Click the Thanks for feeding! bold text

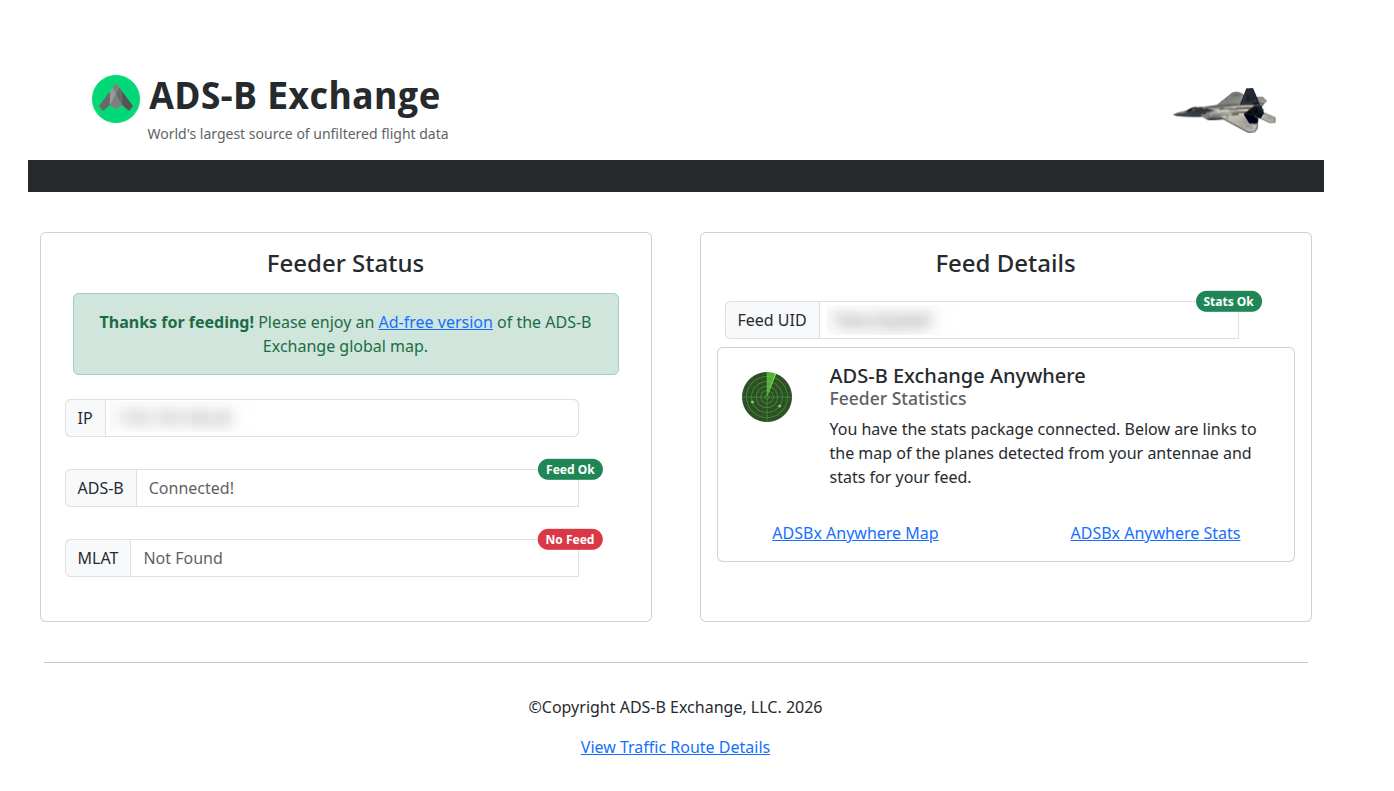point(177,322)
